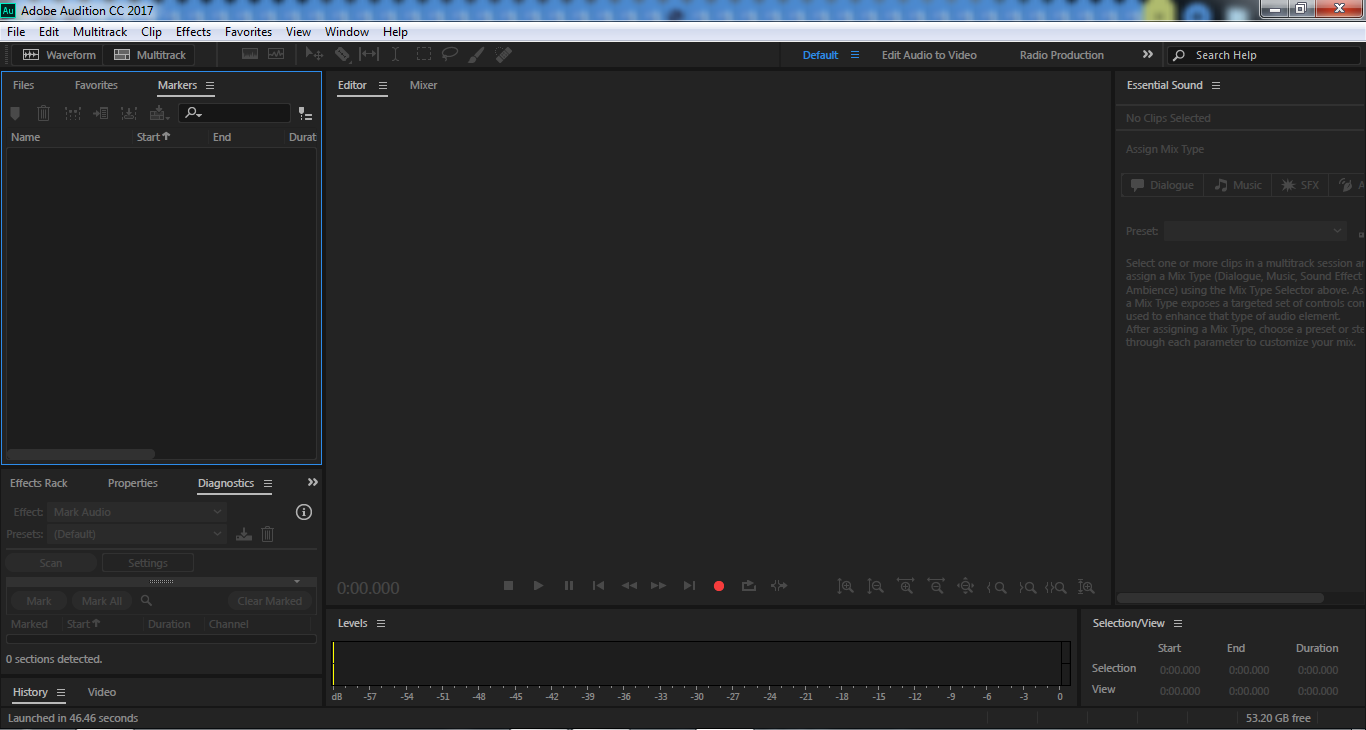1366x730 pixels.
Task: Click the info icon in Diagnostics panel
Action: (304, 512)
